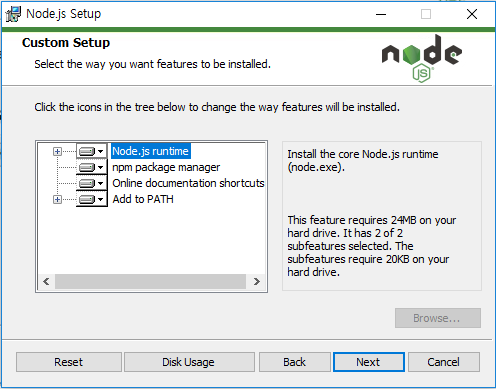Click the feature tree's right scroll arrow
Image resolution: width=496 pixels, height=389 pixels.
pyautogui.click(x=256, y=282)
